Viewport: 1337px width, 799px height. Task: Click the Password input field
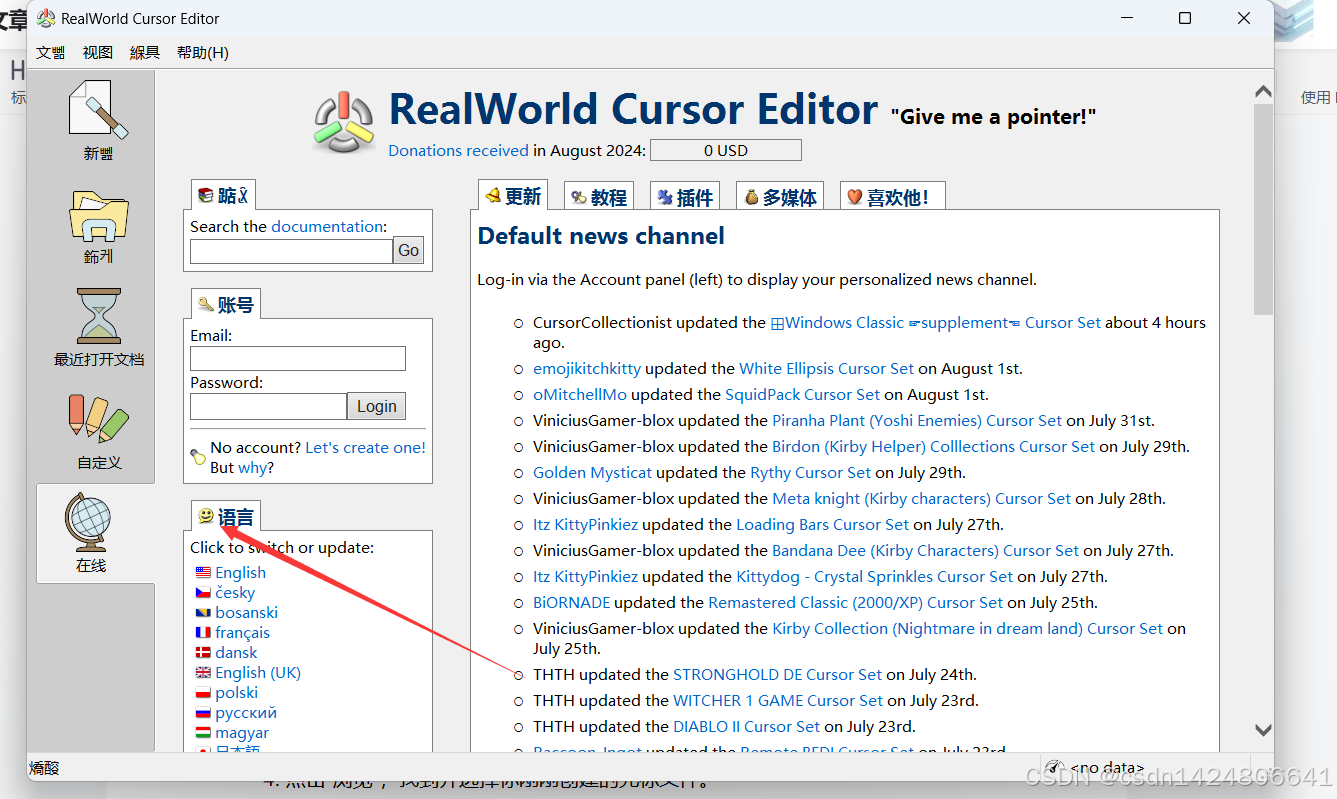(x=268, y=406)
